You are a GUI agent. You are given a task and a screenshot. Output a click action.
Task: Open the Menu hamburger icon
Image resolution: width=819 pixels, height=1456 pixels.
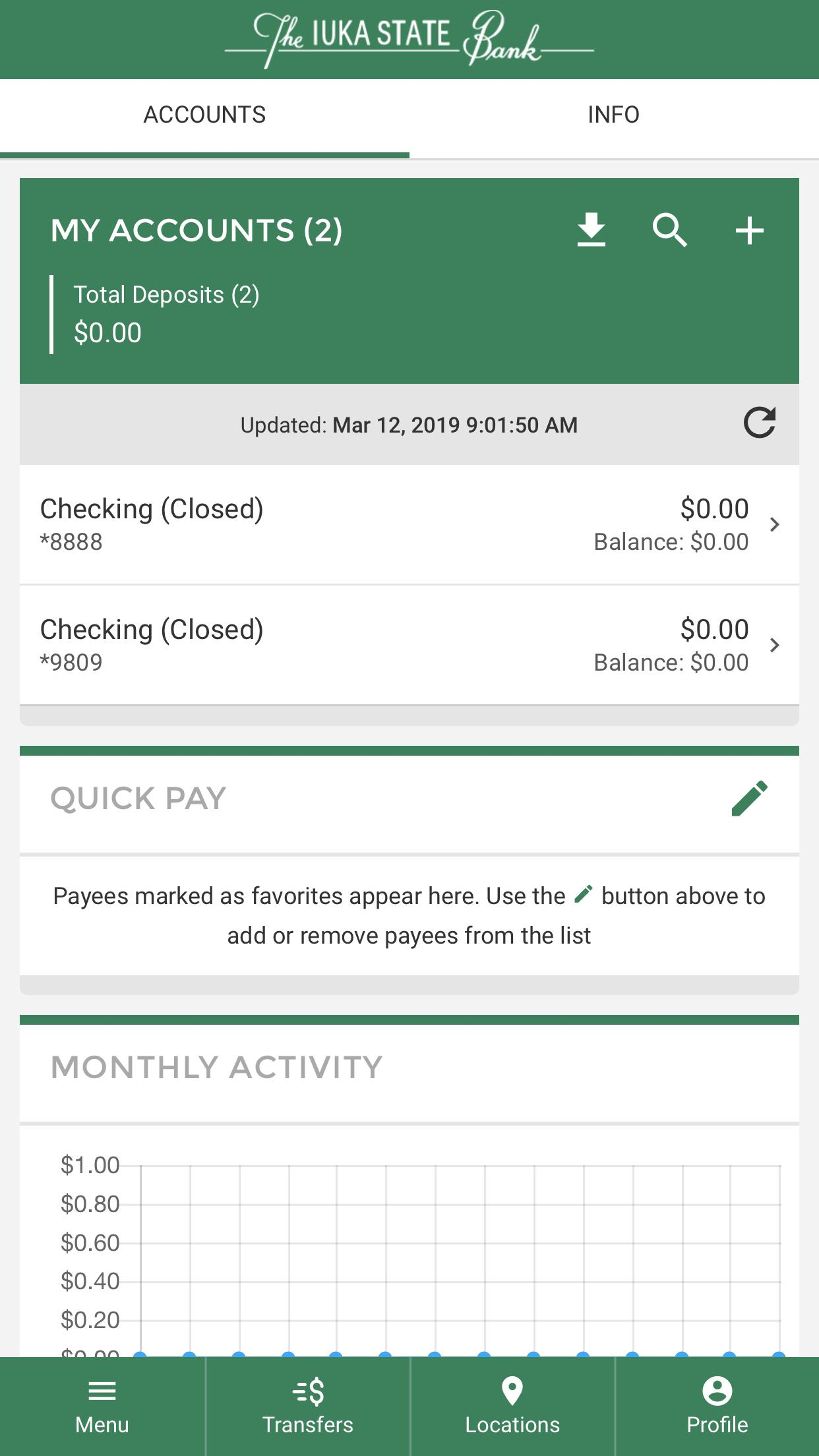point(102,1391)
